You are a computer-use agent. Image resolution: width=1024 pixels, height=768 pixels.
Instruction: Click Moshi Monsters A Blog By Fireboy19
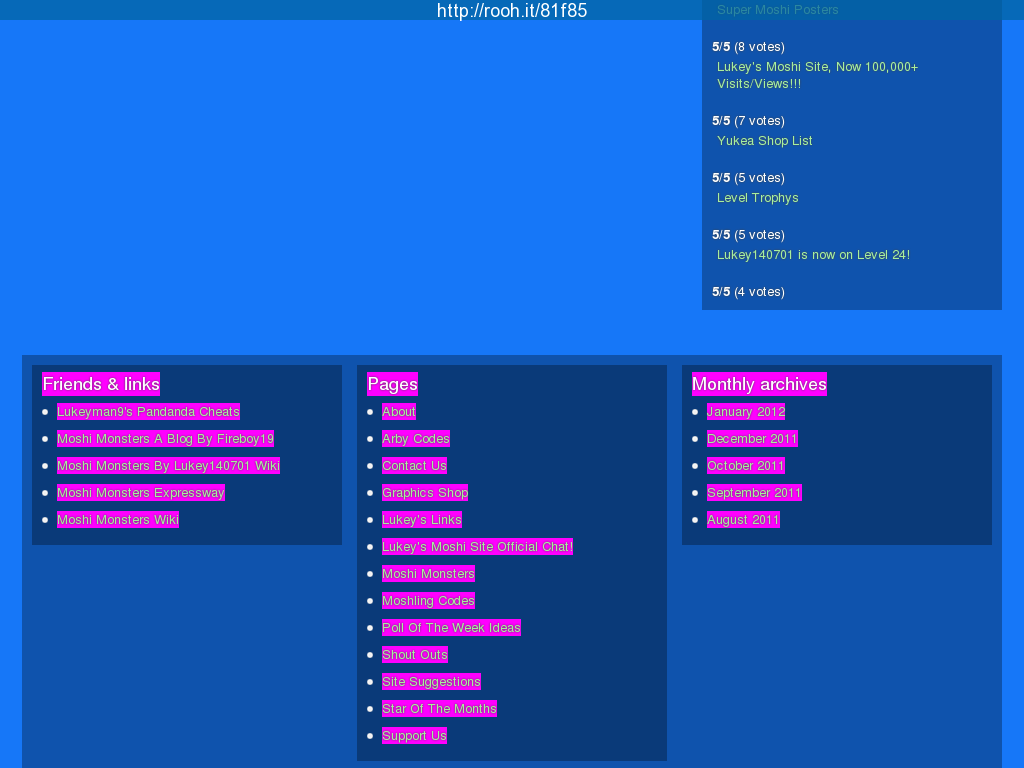(165, 439)
